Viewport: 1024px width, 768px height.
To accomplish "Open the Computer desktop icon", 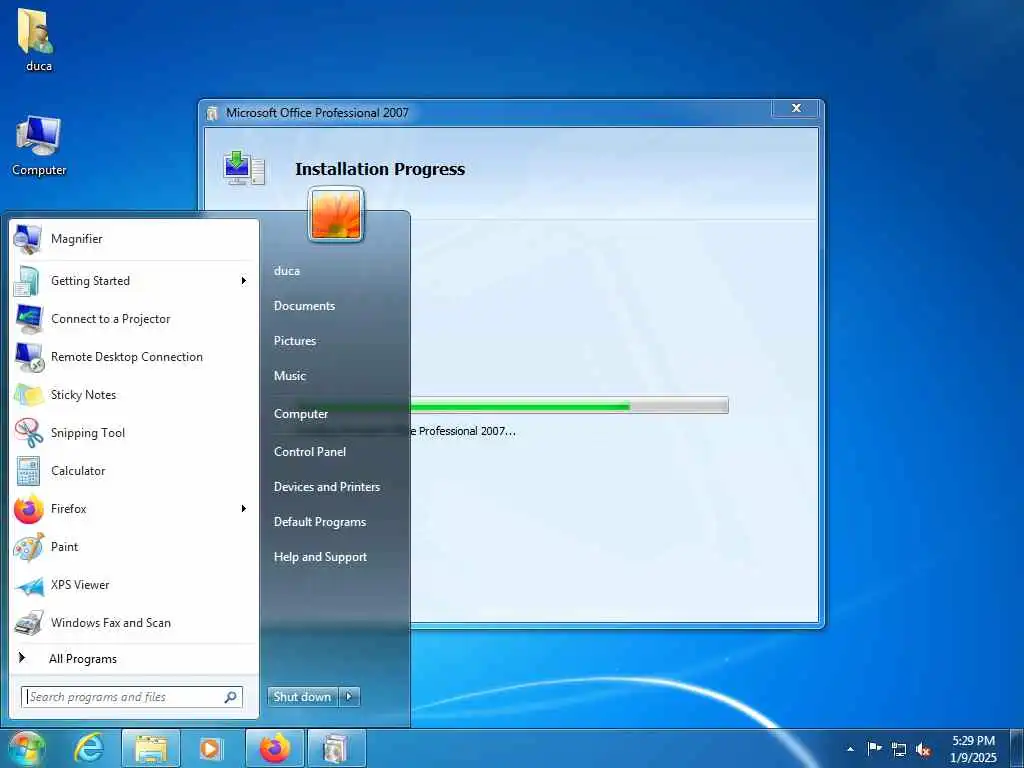I will 39,145.
